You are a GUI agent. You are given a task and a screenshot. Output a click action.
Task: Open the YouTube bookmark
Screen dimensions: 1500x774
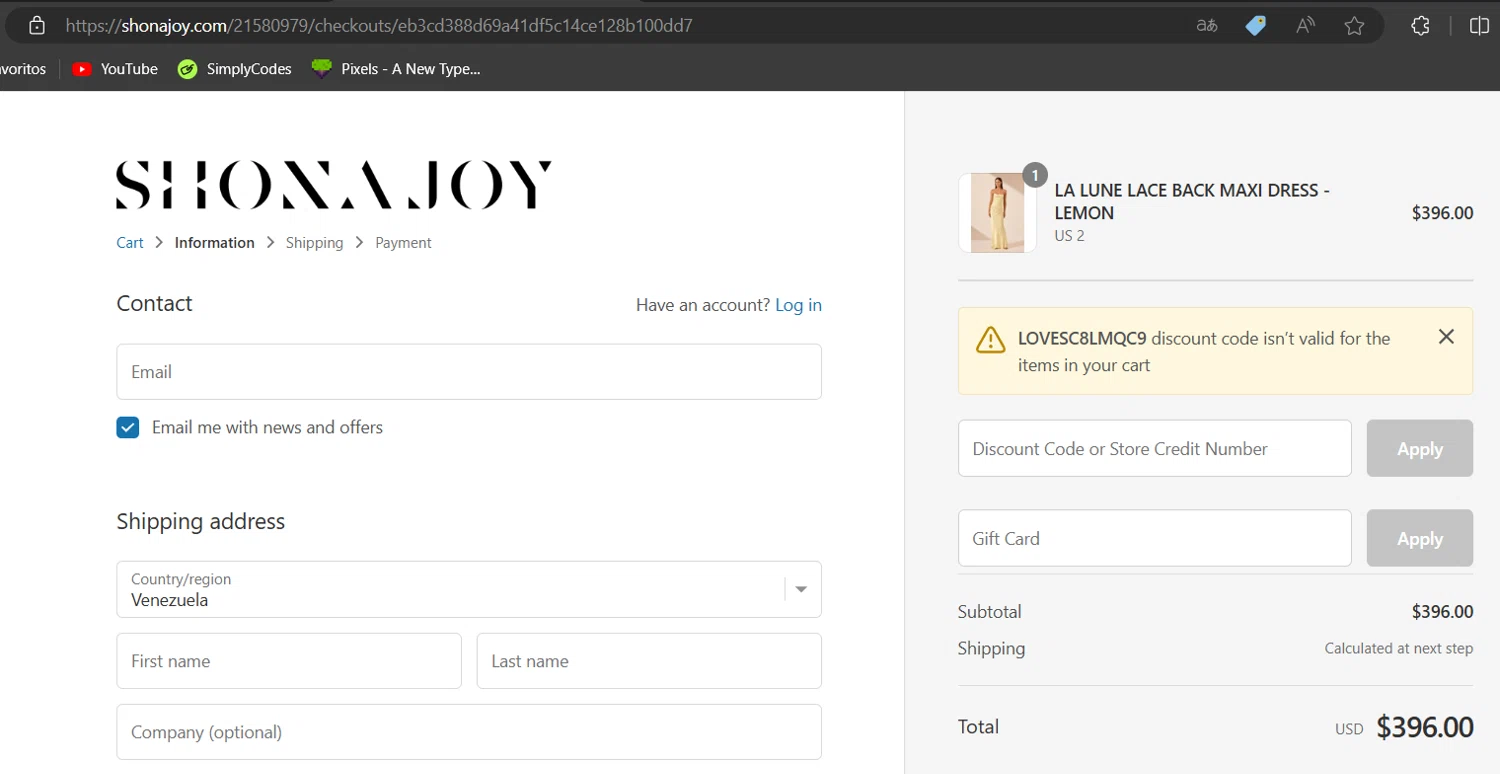115,69
